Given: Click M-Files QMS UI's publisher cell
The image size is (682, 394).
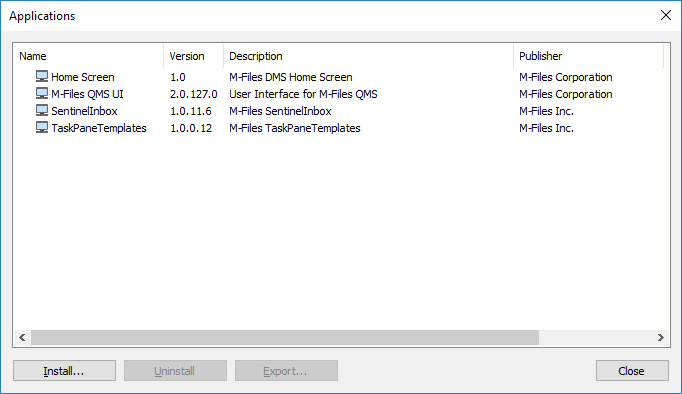Looking at the screenshot, I should [x=565, y=94].
